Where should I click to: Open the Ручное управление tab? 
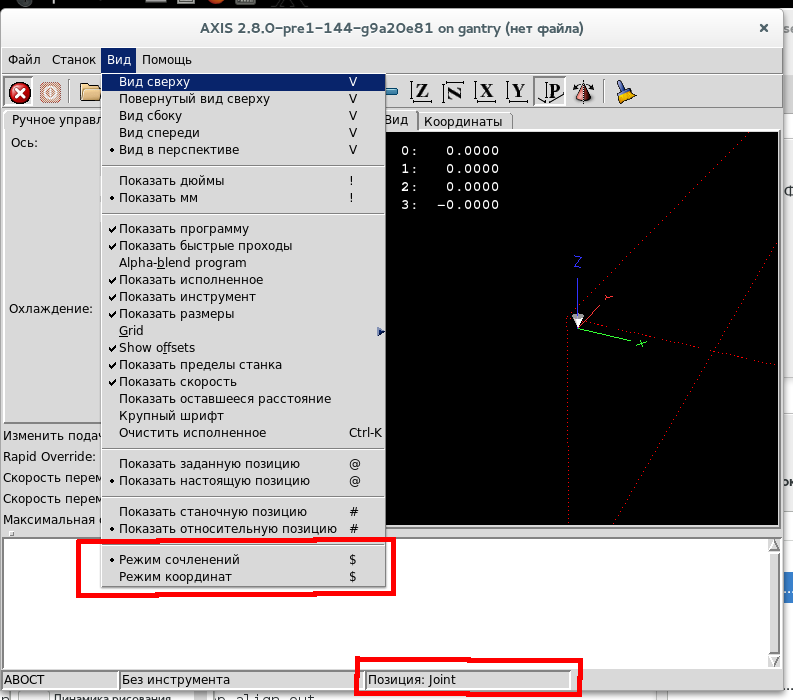tap(54, 120)
